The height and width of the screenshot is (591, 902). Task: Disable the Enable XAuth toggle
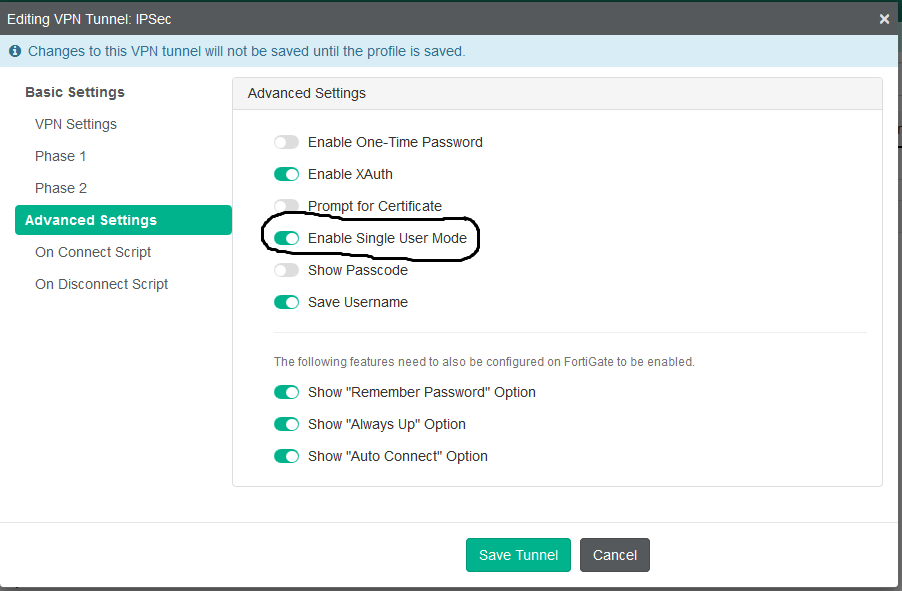point(287,174)
